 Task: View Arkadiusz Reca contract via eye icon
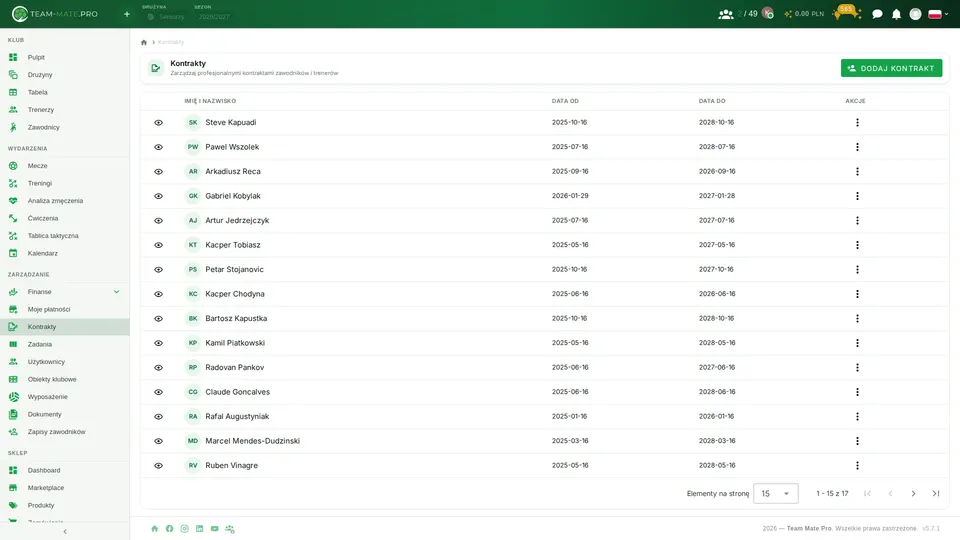(159, 171)
